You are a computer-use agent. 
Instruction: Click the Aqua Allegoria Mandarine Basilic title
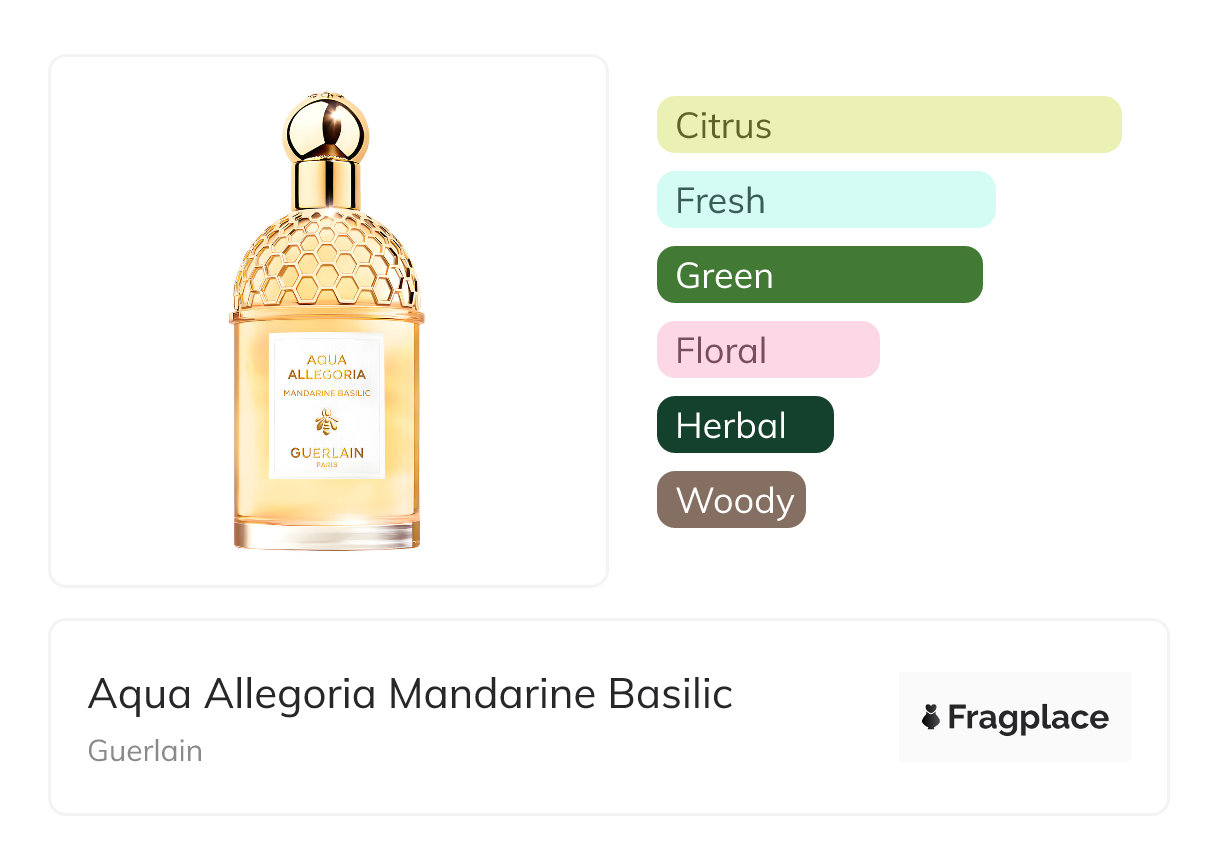point(410,694)
